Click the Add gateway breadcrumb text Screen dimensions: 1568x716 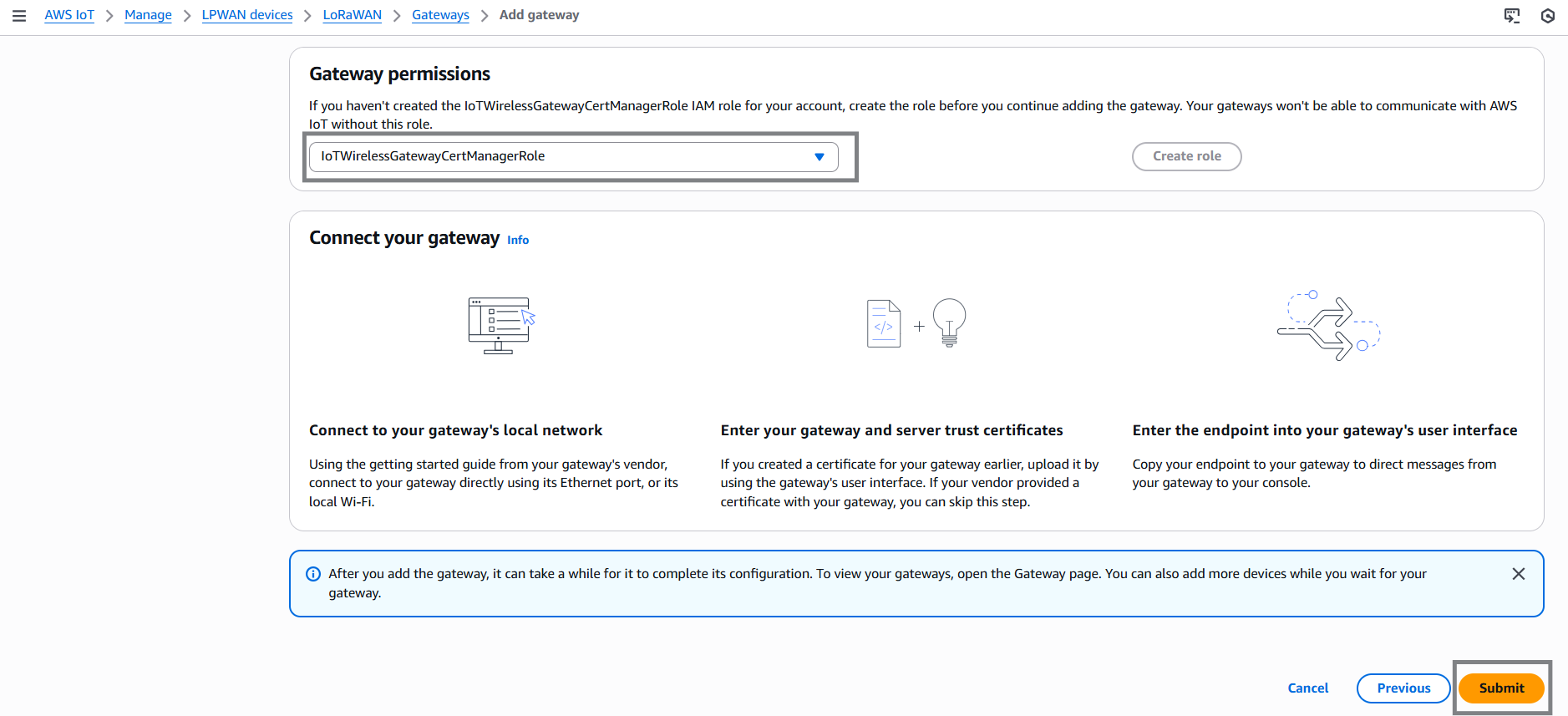click(539, 15)
